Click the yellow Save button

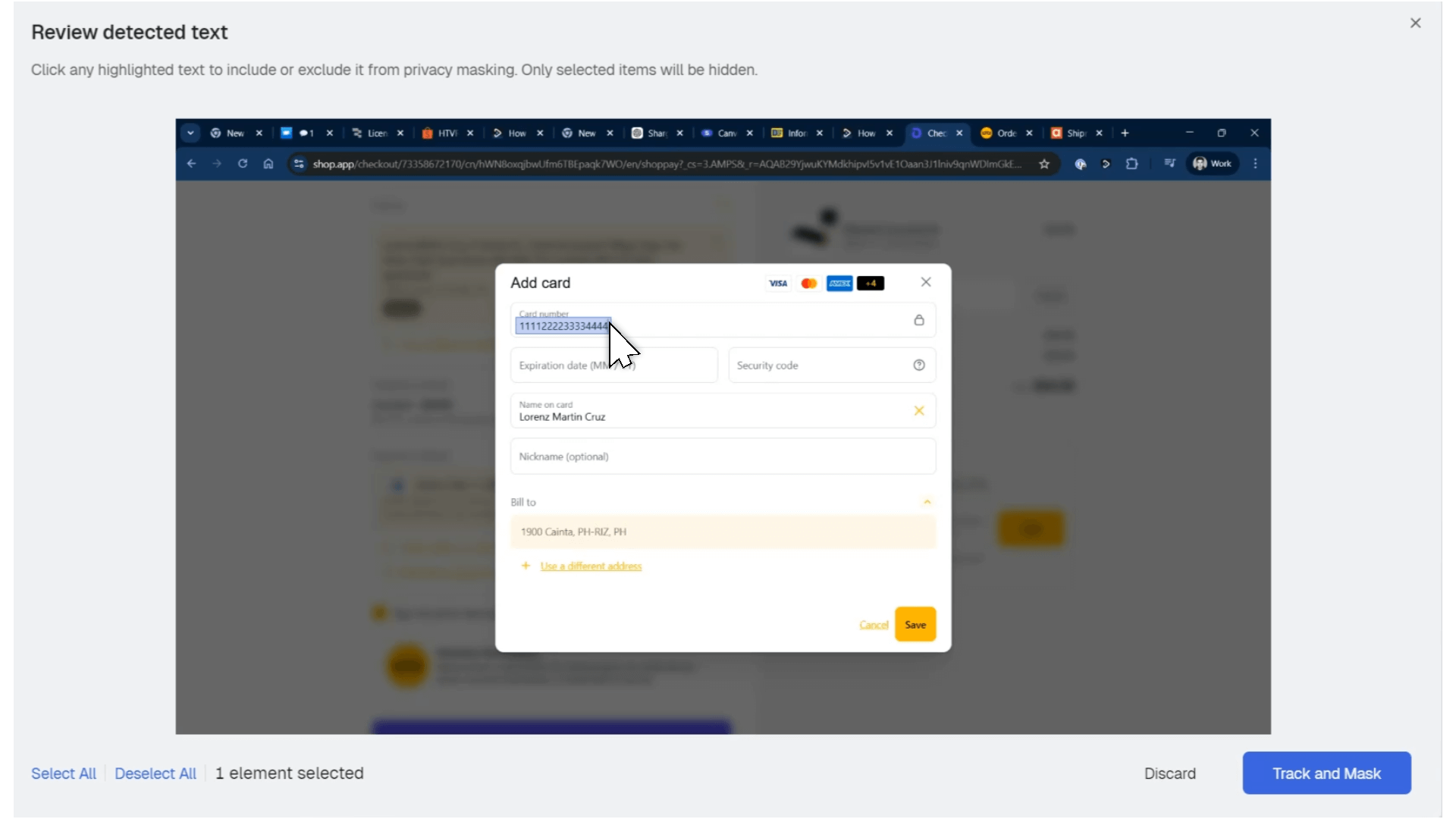pyautogui.click(x=915, y=625)
